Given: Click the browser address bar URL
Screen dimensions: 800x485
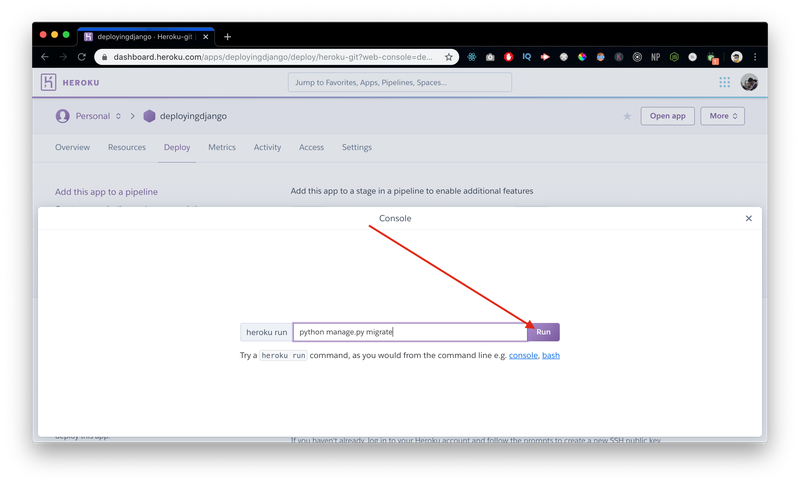Looking at the screenshot, I should click(x=273, y=57).
